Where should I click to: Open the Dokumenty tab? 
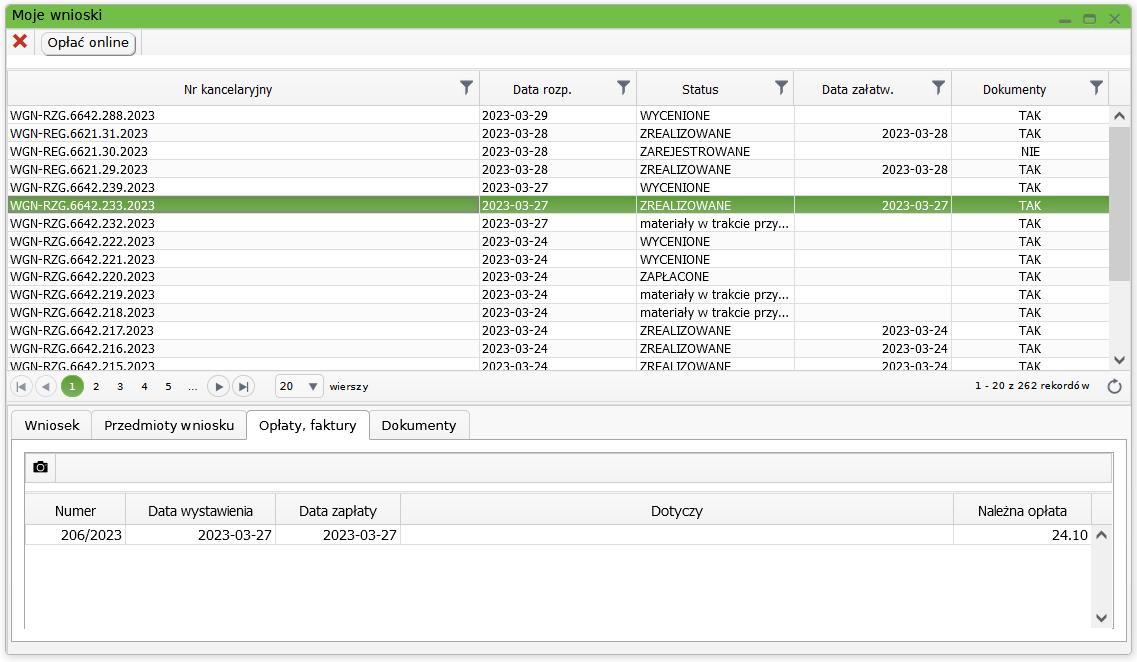pyautogui.click(x=418, y=425)
